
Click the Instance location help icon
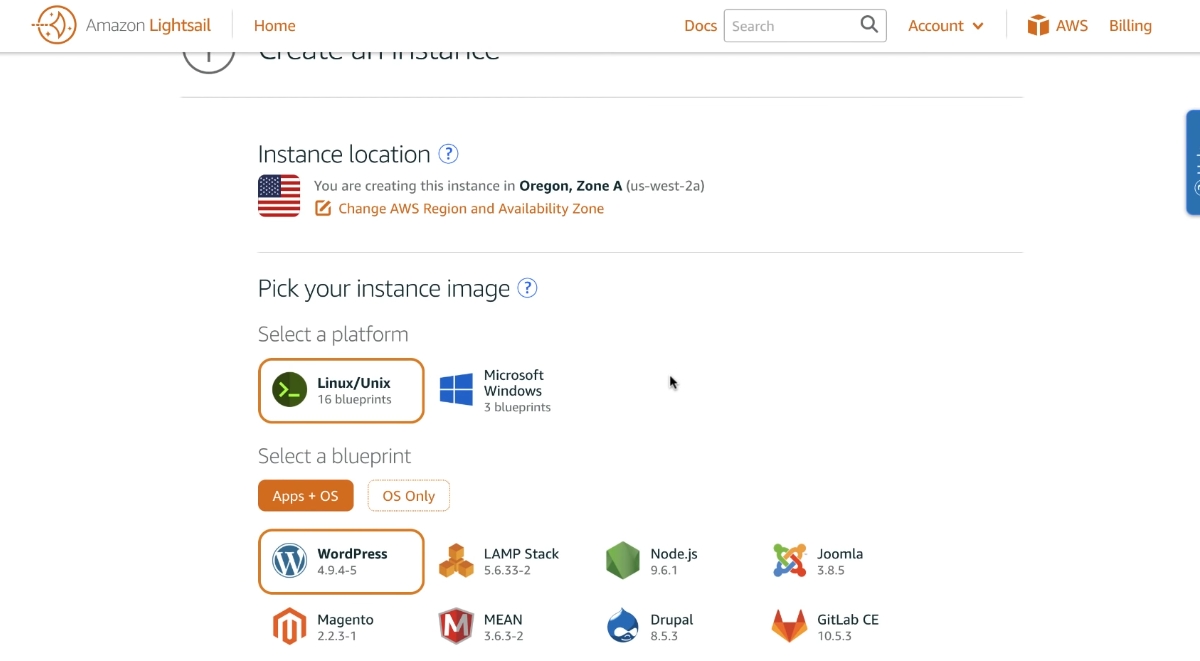449,154
